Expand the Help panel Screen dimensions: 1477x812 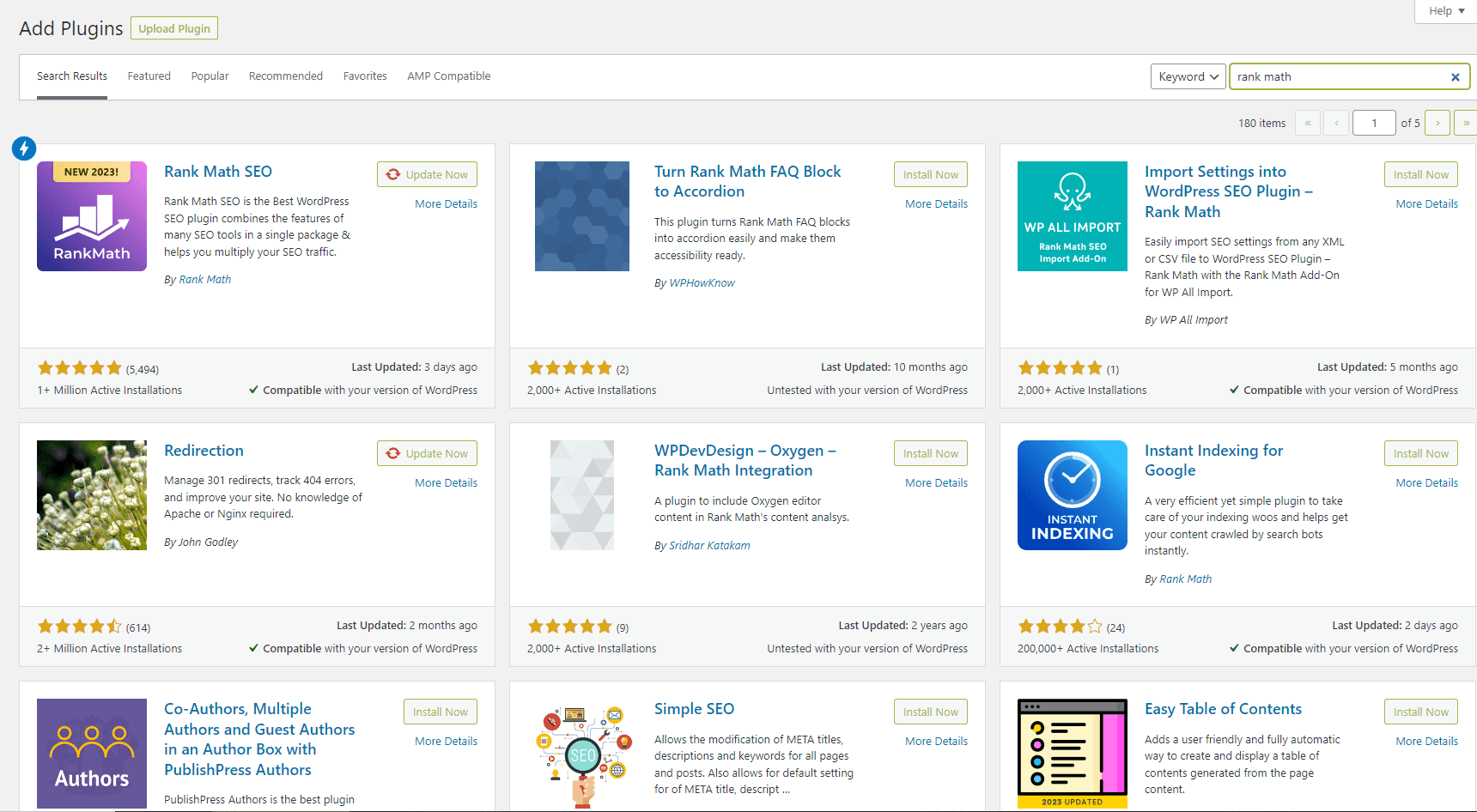pyautogui.click(x=1446, y=11)
